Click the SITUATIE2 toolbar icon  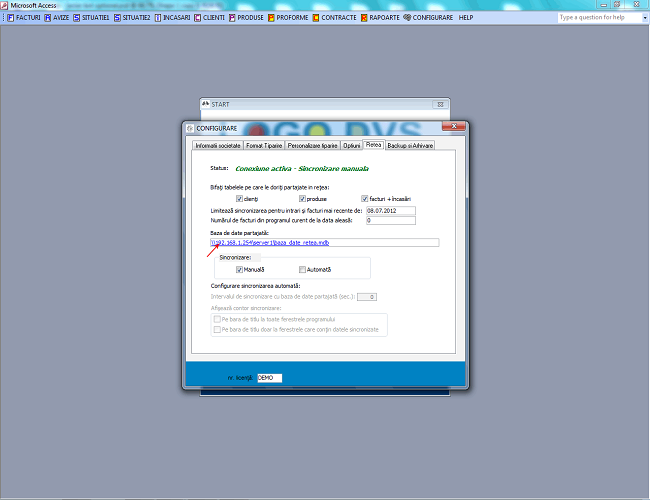117,17
